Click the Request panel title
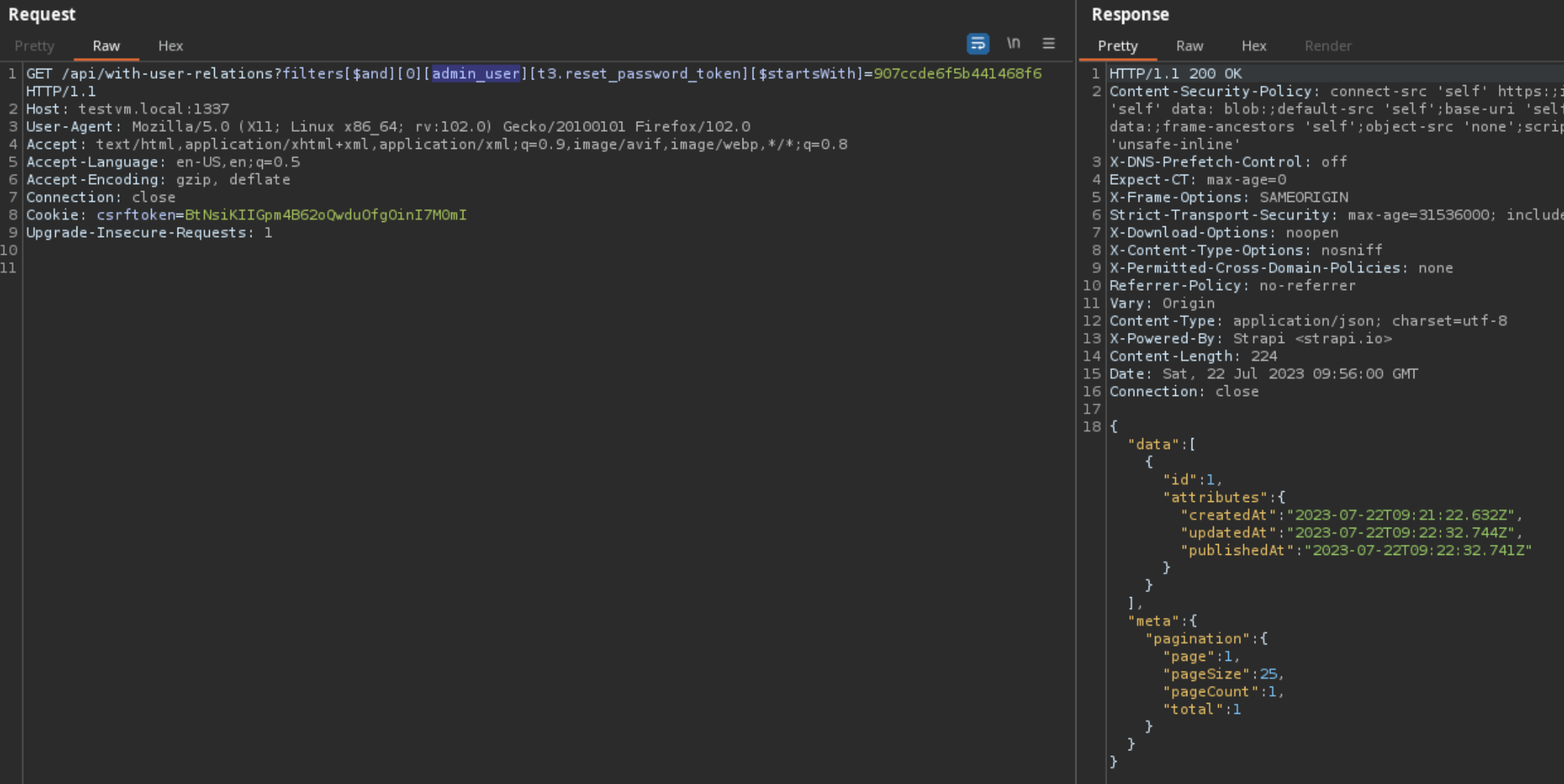The height and width of the screenshot is (784, 1564). point(42,14)
